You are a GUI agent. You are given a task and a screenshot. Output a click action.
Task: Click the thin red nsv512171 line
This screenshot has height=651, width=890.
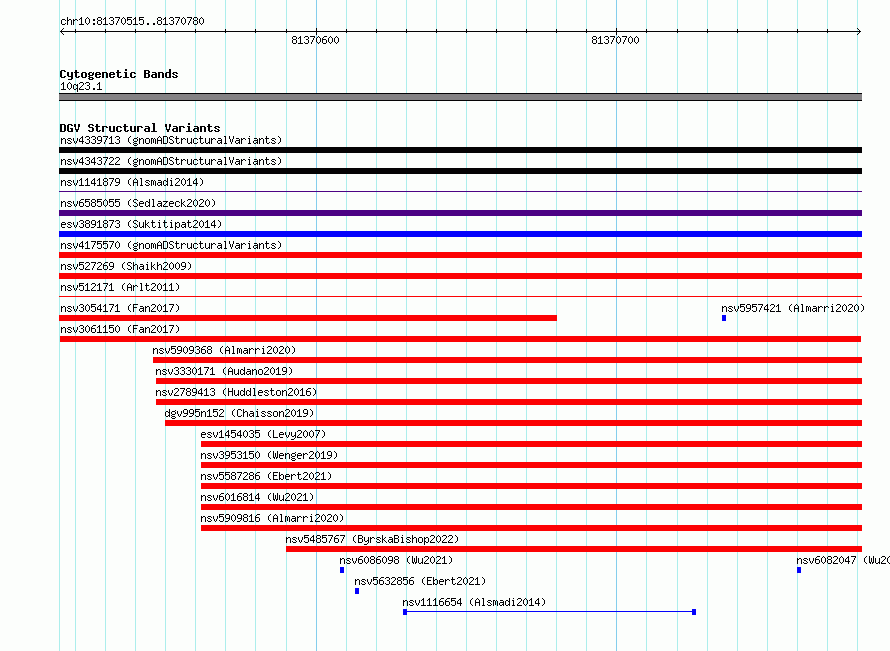pos(460,297)
